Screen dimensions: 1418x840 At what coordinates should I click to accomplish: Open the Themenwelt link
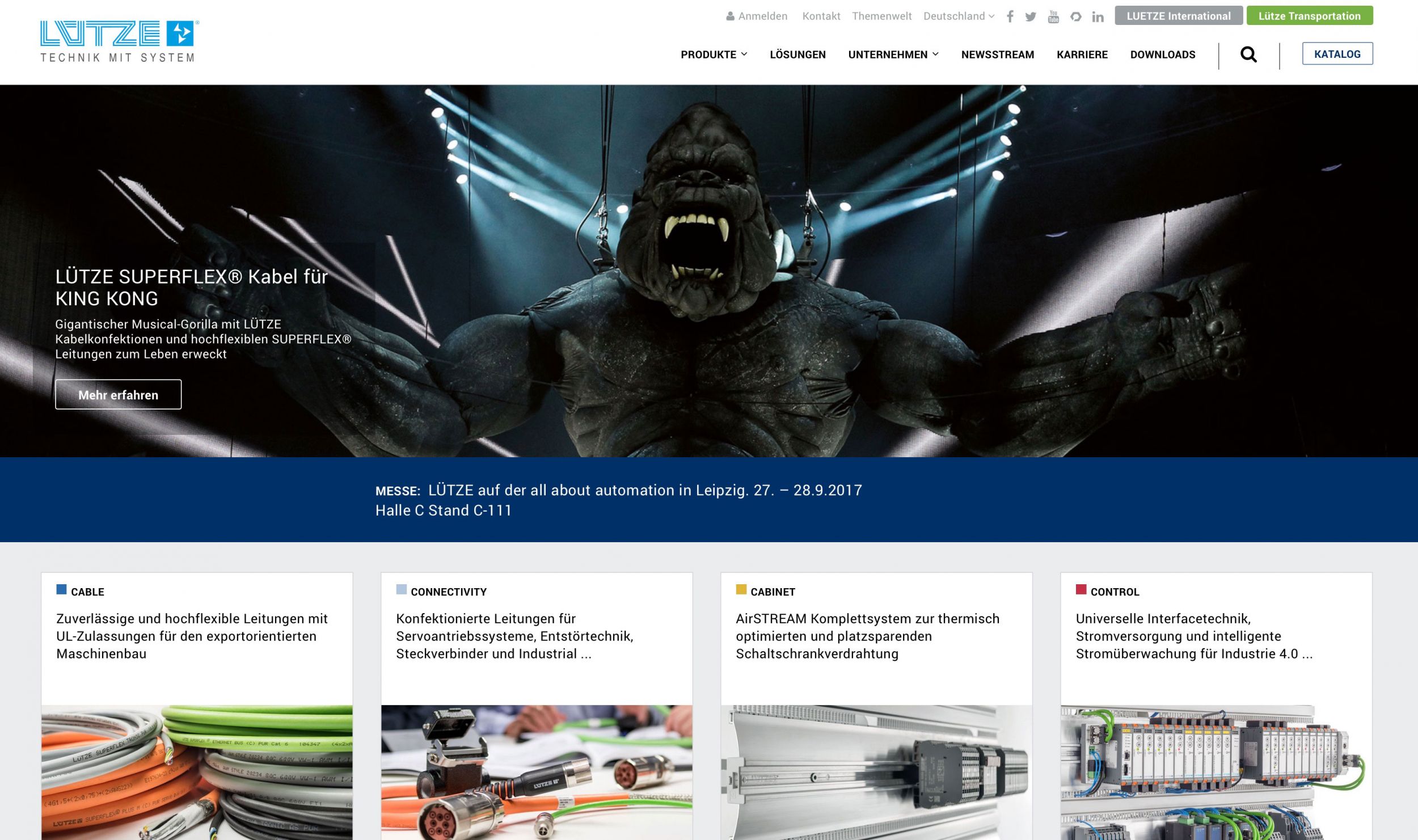[x=881, y=16]
